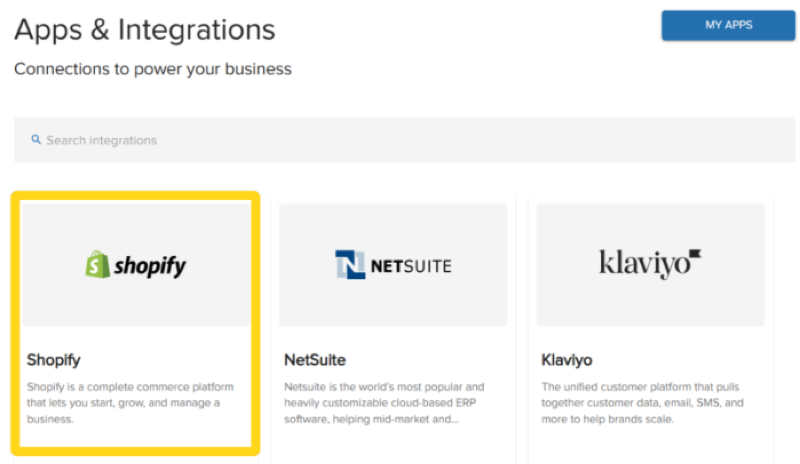Open the Shopify logo thumbnail

(x=136, y=264)
